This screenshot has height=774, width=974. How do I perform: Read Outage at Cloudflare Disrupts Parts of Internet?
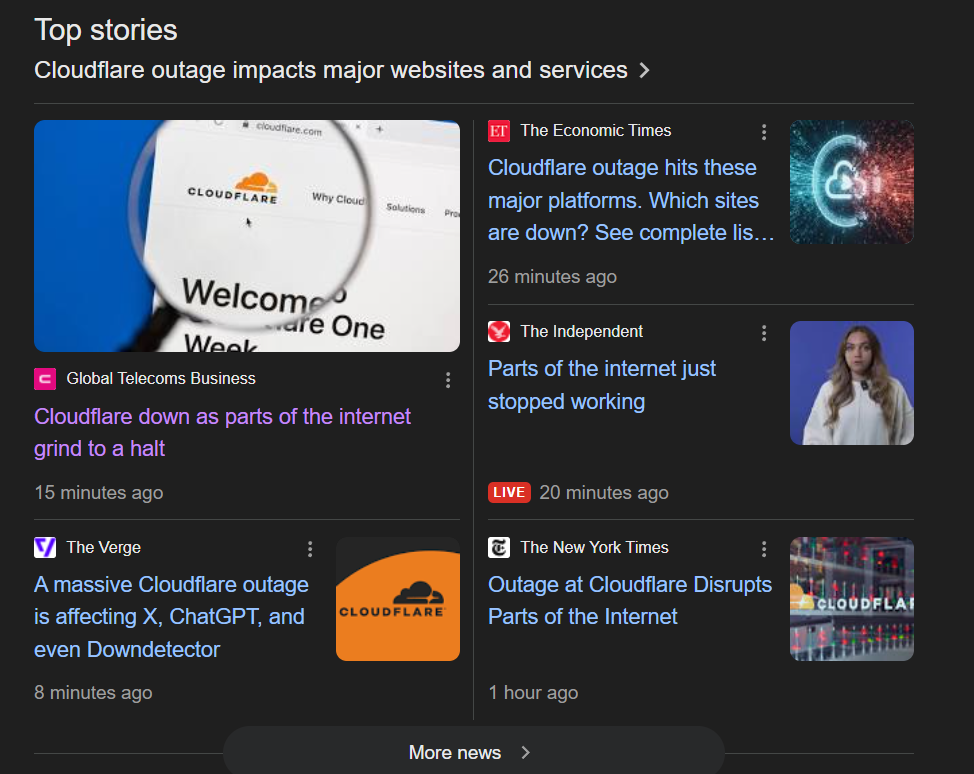click(x=630, y=601)
